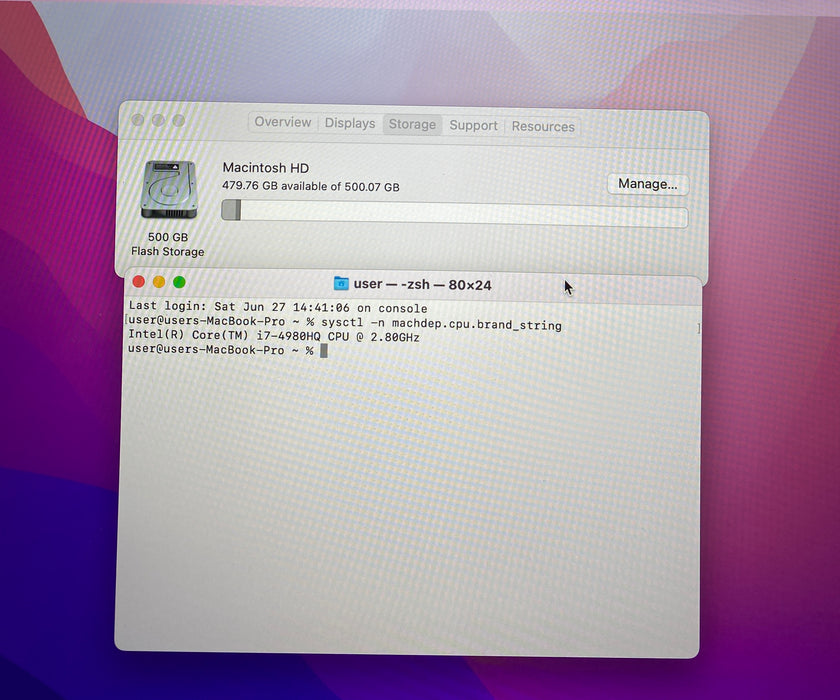840x700 pixels.
Task: Click the Manage... storage button
Action: pyautogui.click(x=648, y=184)
